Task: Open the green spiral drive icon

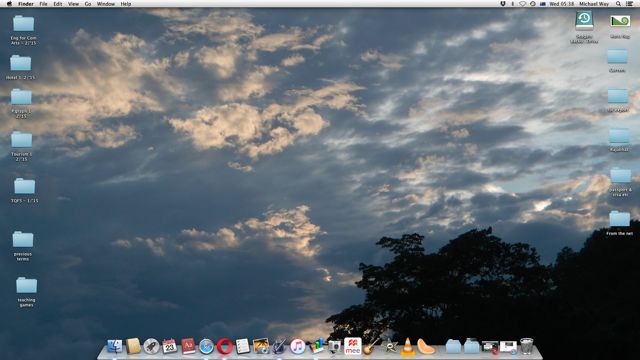Action: 620,21
